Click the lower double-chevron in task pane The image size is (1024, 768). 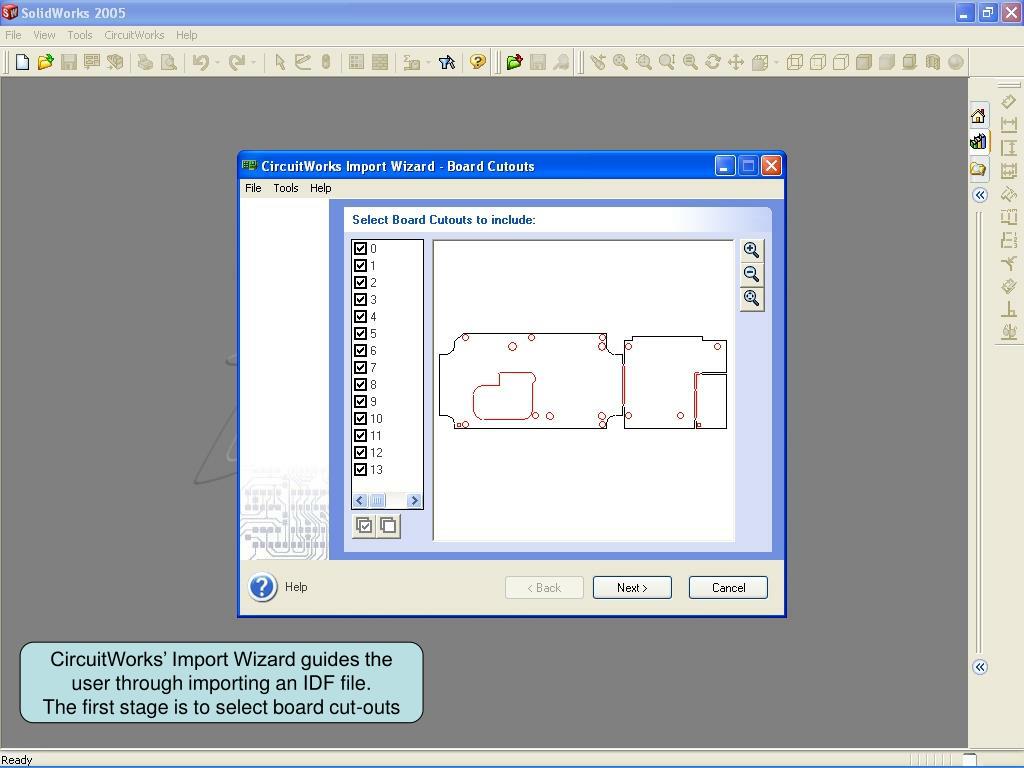tap(980, 667)
